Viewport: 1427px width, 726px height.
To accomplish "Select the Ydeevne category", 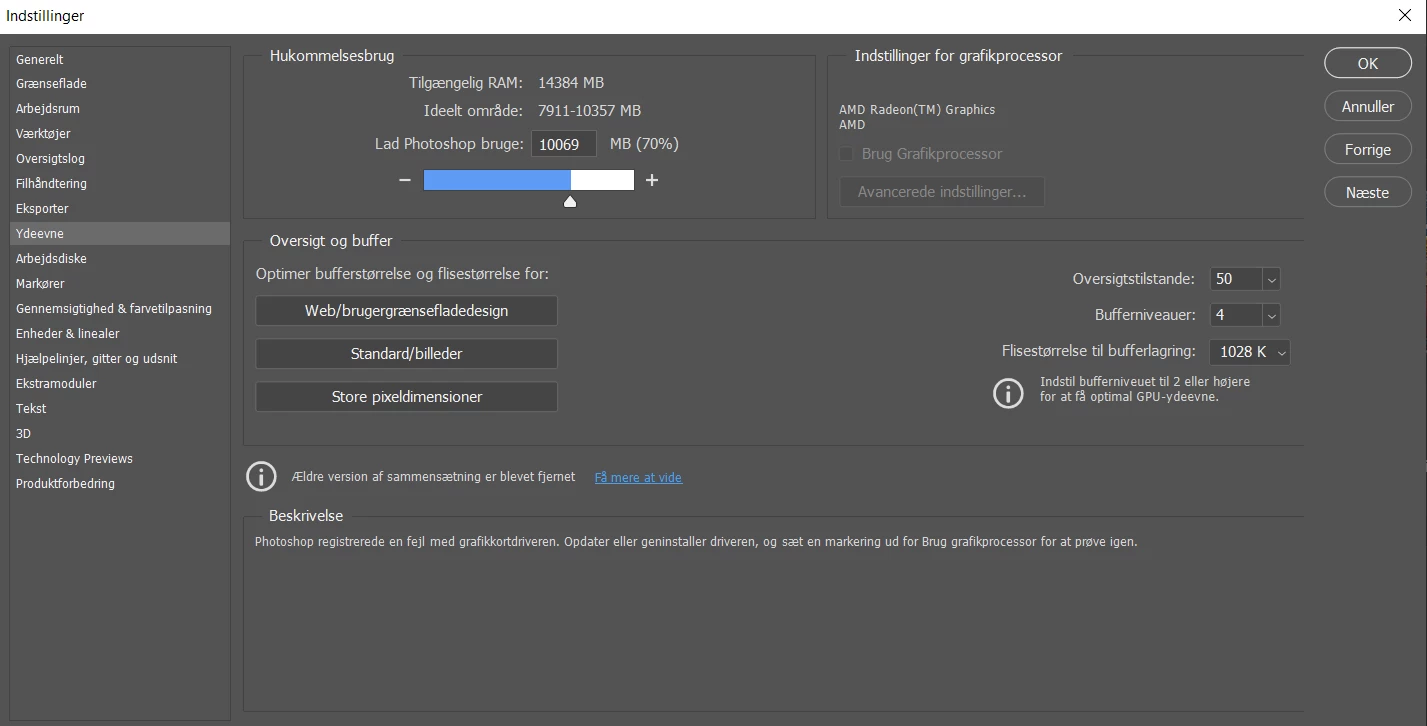I will pyautogui.click(x=120, y=234).
